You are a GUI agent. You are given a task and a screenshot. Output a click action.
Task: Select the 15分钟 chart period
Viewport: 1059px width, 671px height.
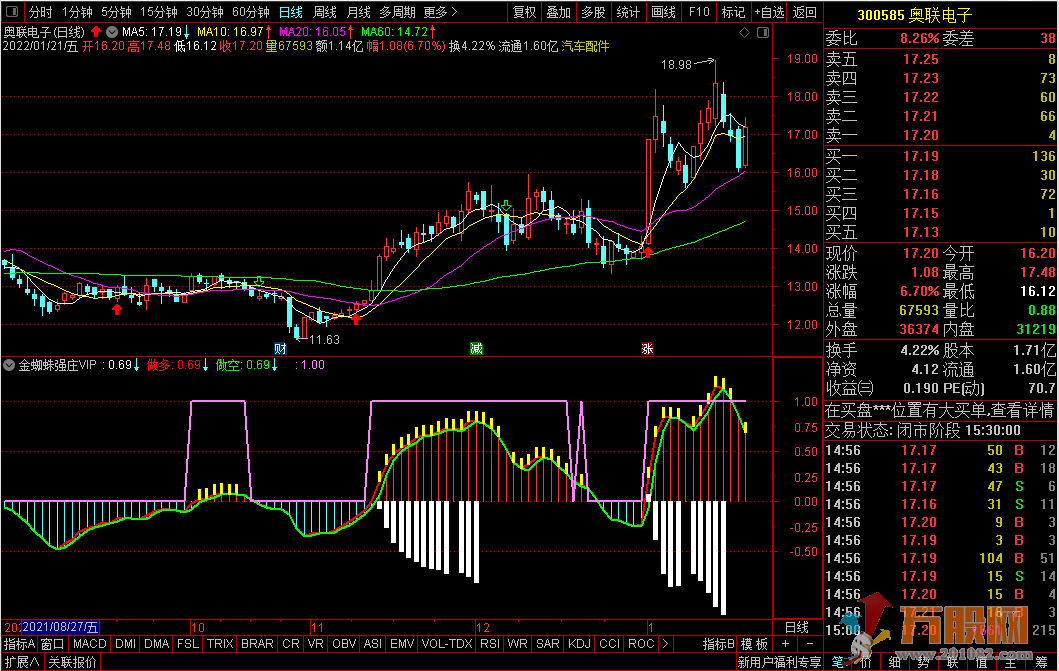(159, 12)
